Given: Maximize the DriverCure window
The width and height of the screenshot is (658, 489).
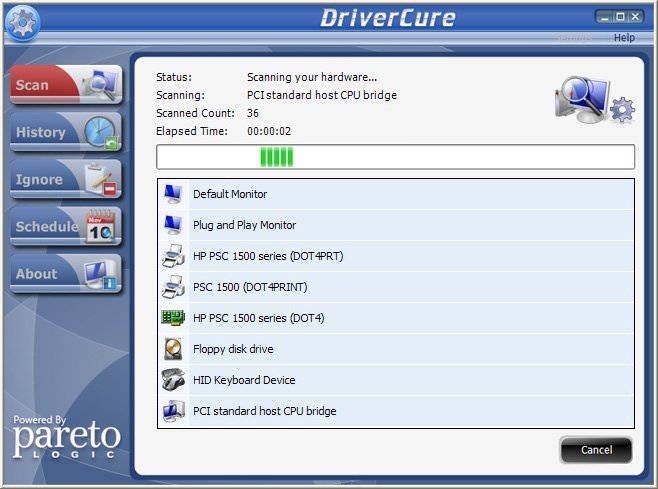Looking at the screenshot, I should (620, 17).
